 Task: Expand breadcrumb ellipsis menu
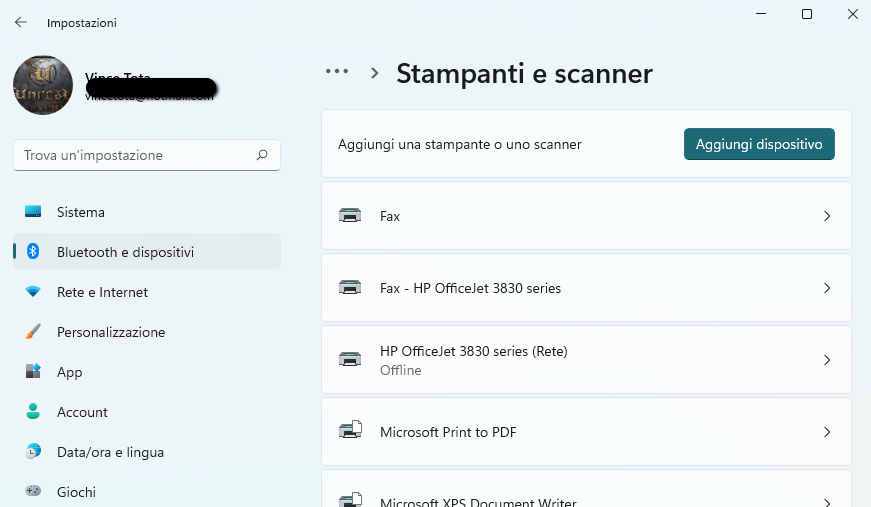tap(337, 71)
